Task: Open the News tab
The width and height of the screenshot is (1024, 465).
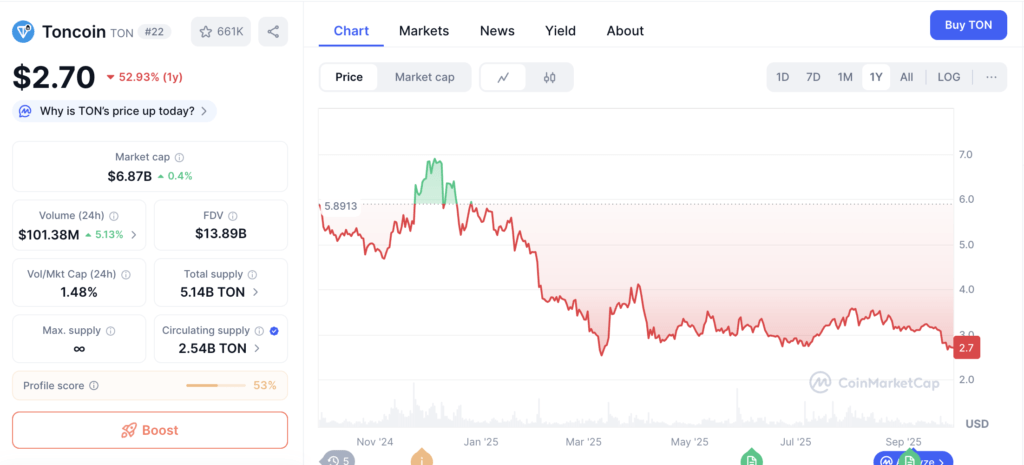Action: tap(497, 31)
